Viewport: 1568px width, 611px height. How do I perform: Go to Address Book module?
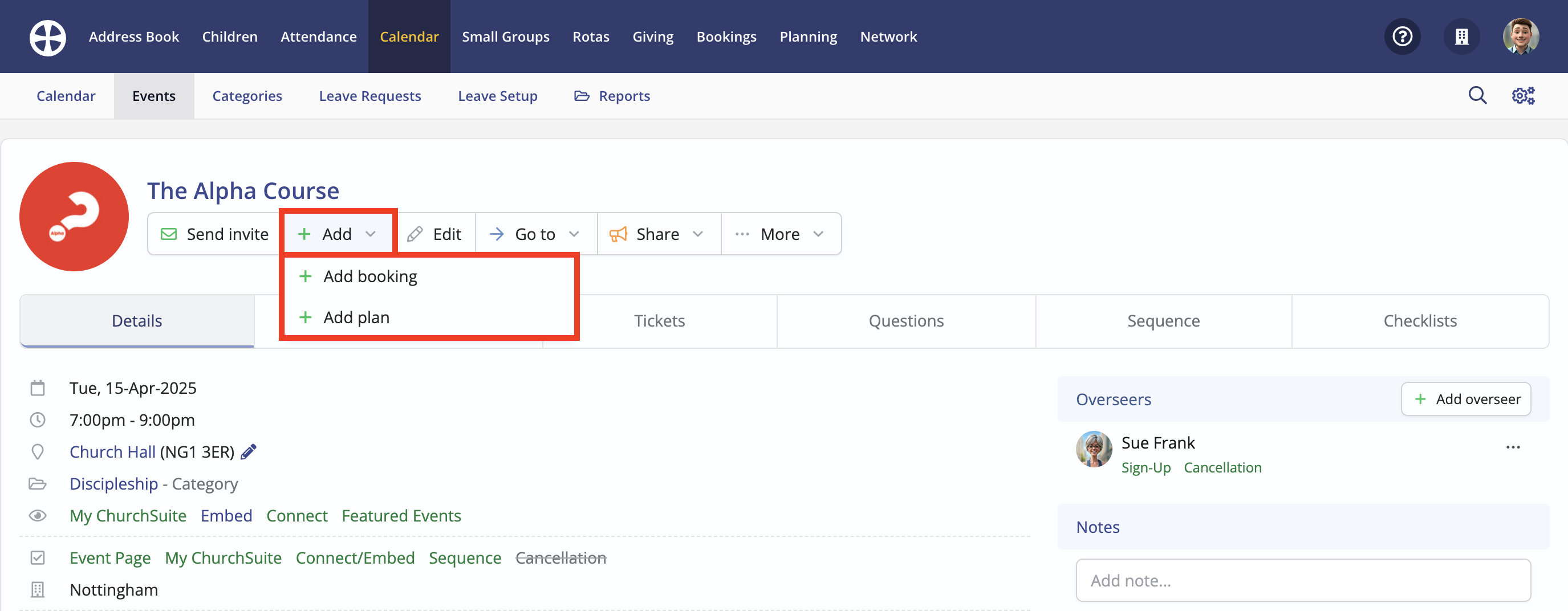pos(134,36)
